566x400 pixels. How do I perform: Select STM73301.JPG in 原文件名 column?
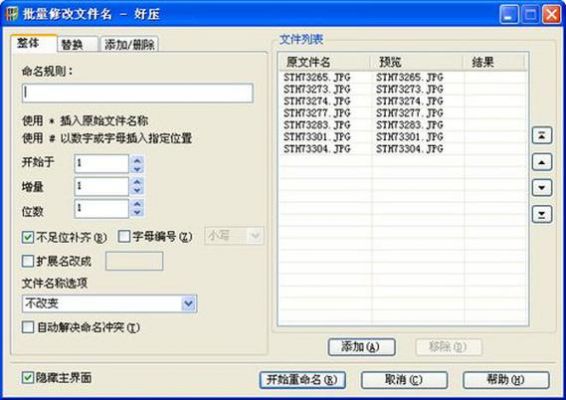[x=317, y=137]
